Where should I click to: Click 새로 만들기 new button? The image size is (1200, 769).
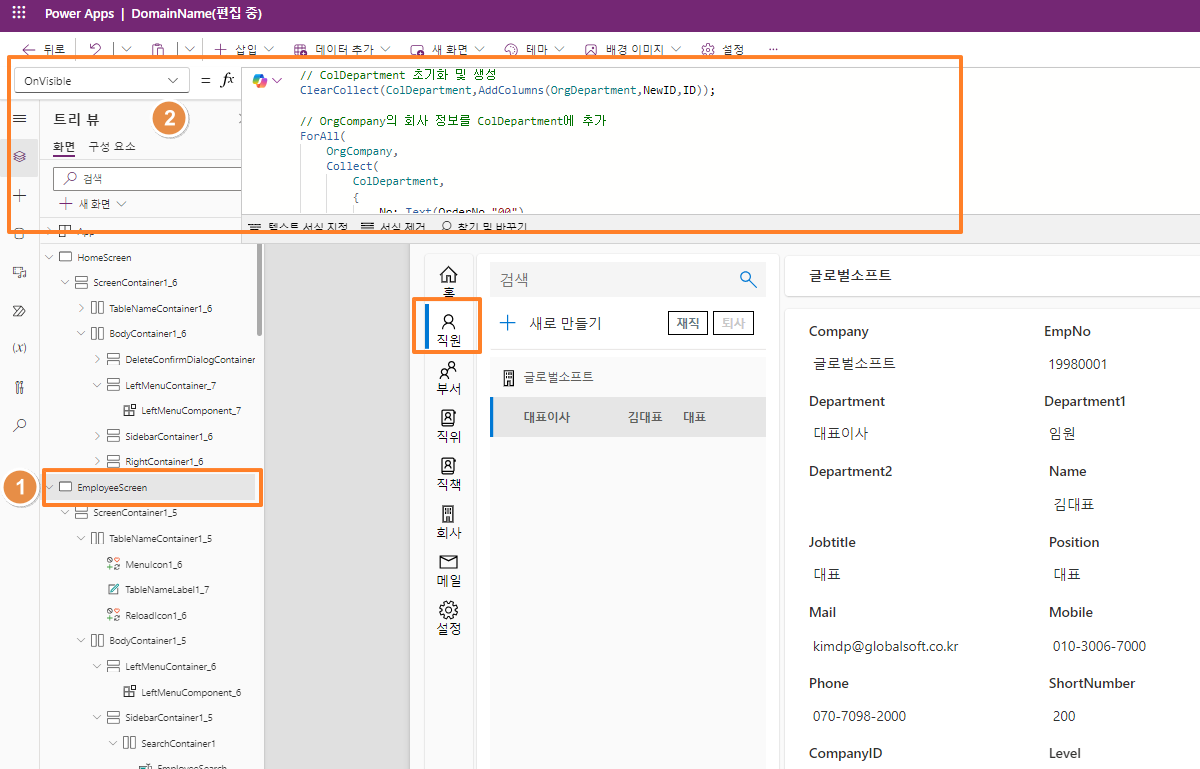point(550,323)
